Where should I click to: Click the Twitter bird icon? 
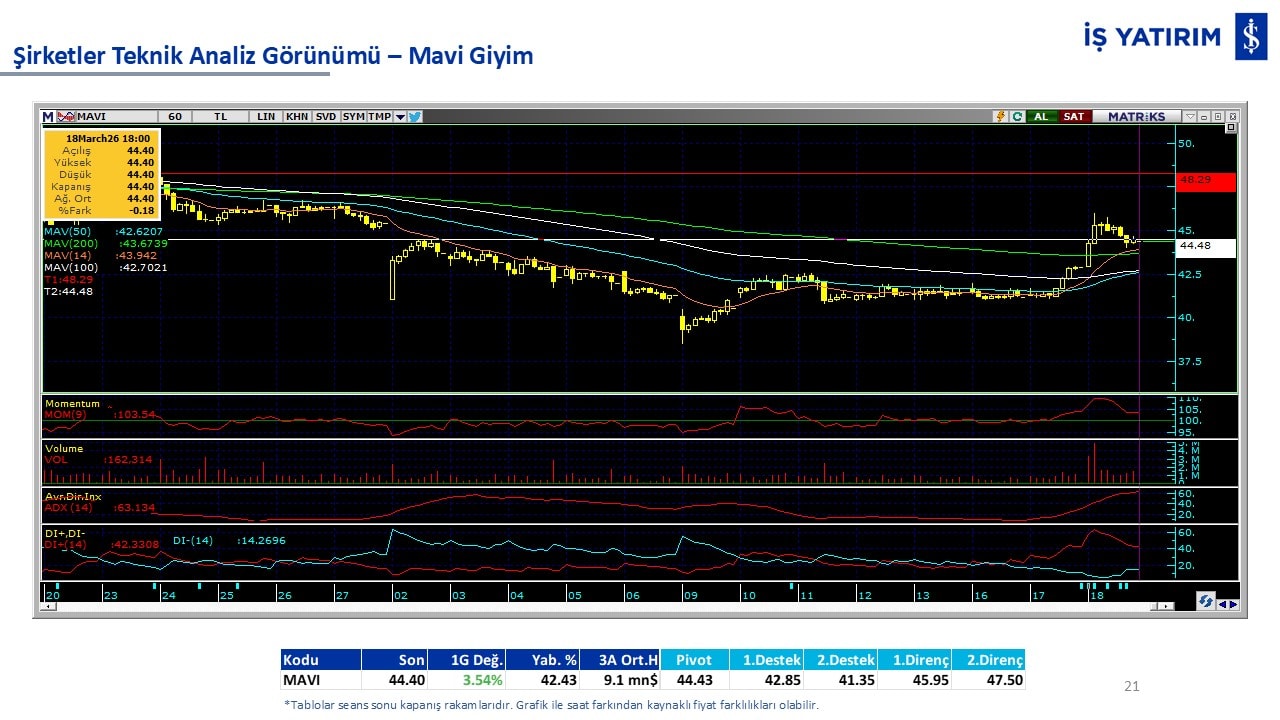click(x=415, y=117)
